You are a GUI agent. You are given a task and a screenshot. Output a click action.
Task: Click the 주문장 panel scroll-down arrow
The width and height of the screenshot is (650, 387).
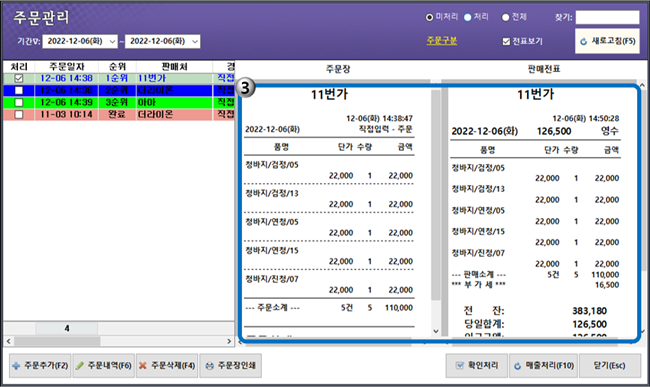[x=436, y=331]
